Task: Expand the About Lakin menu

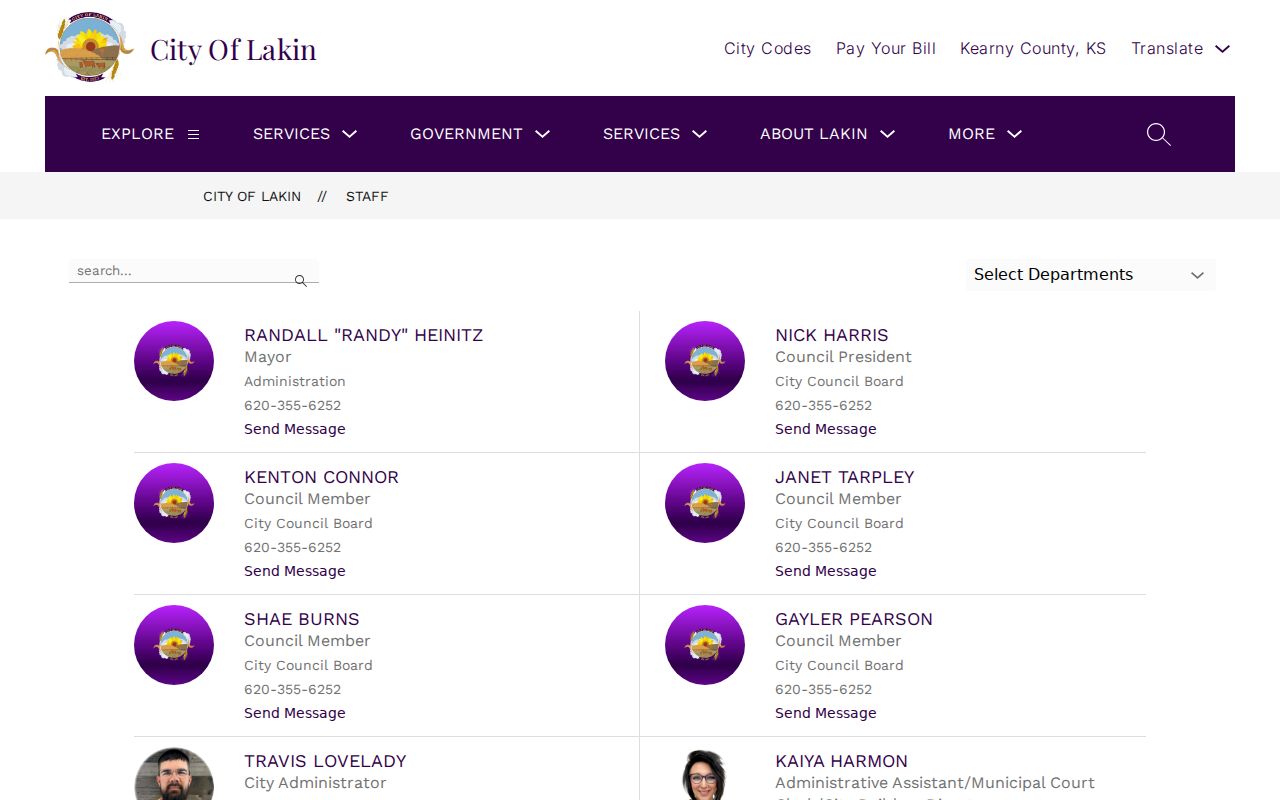Action: click(827, 134)
